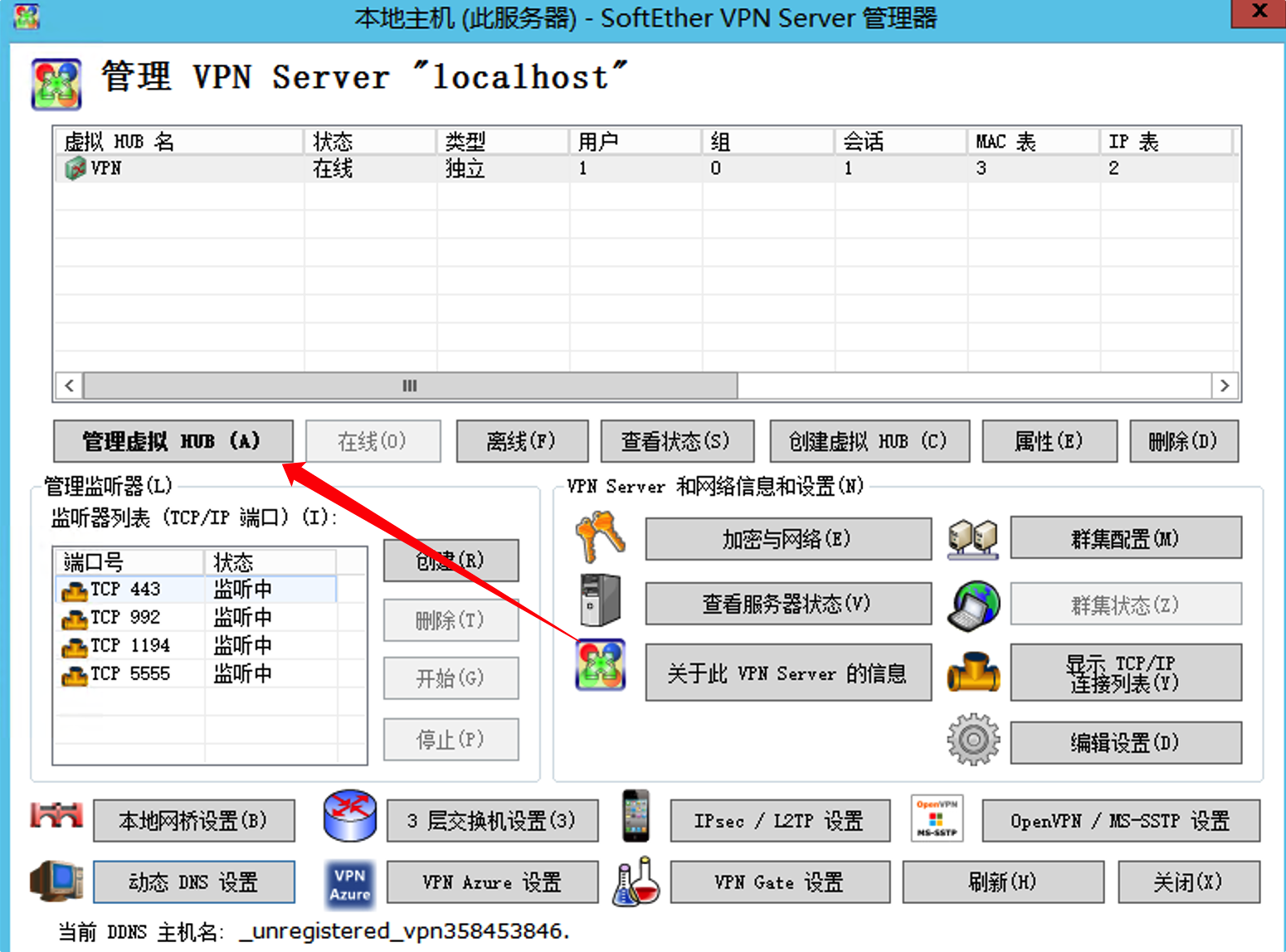Open 3 层交换机设置(3)
Screen dimensions: 1286x952
492,821
